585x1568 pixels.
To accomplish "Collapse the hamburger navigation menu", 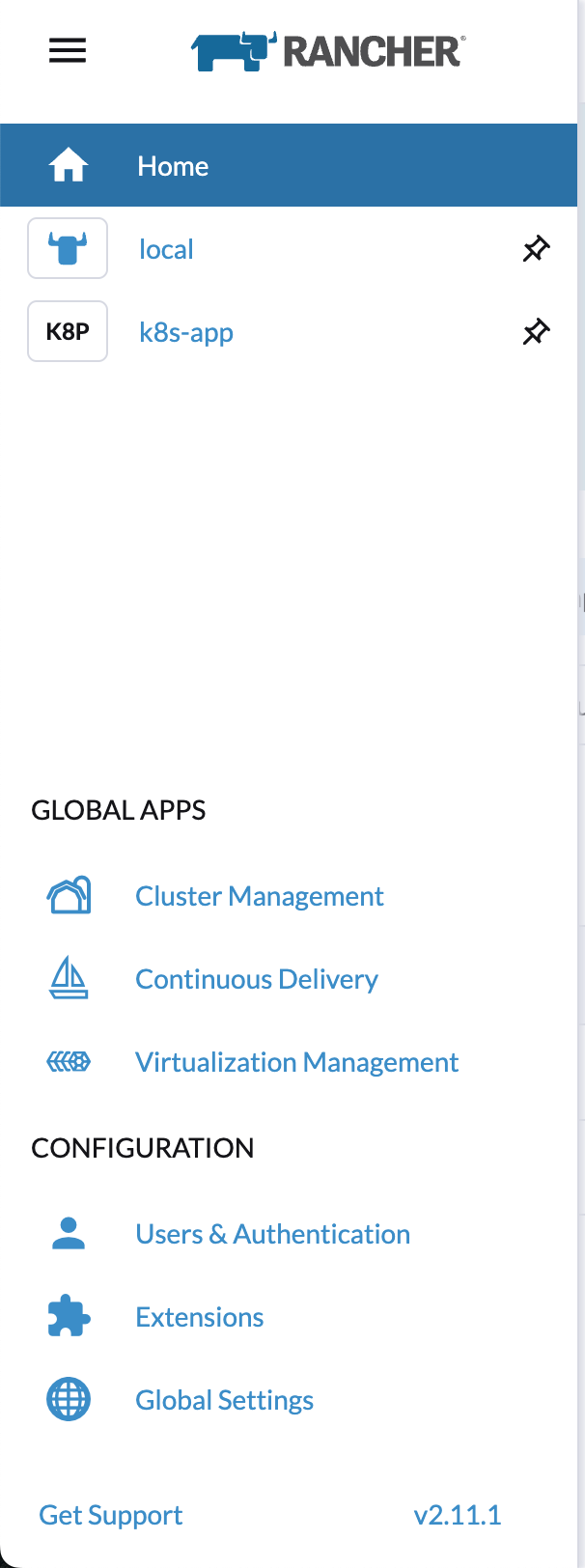I will pos(68,50).
